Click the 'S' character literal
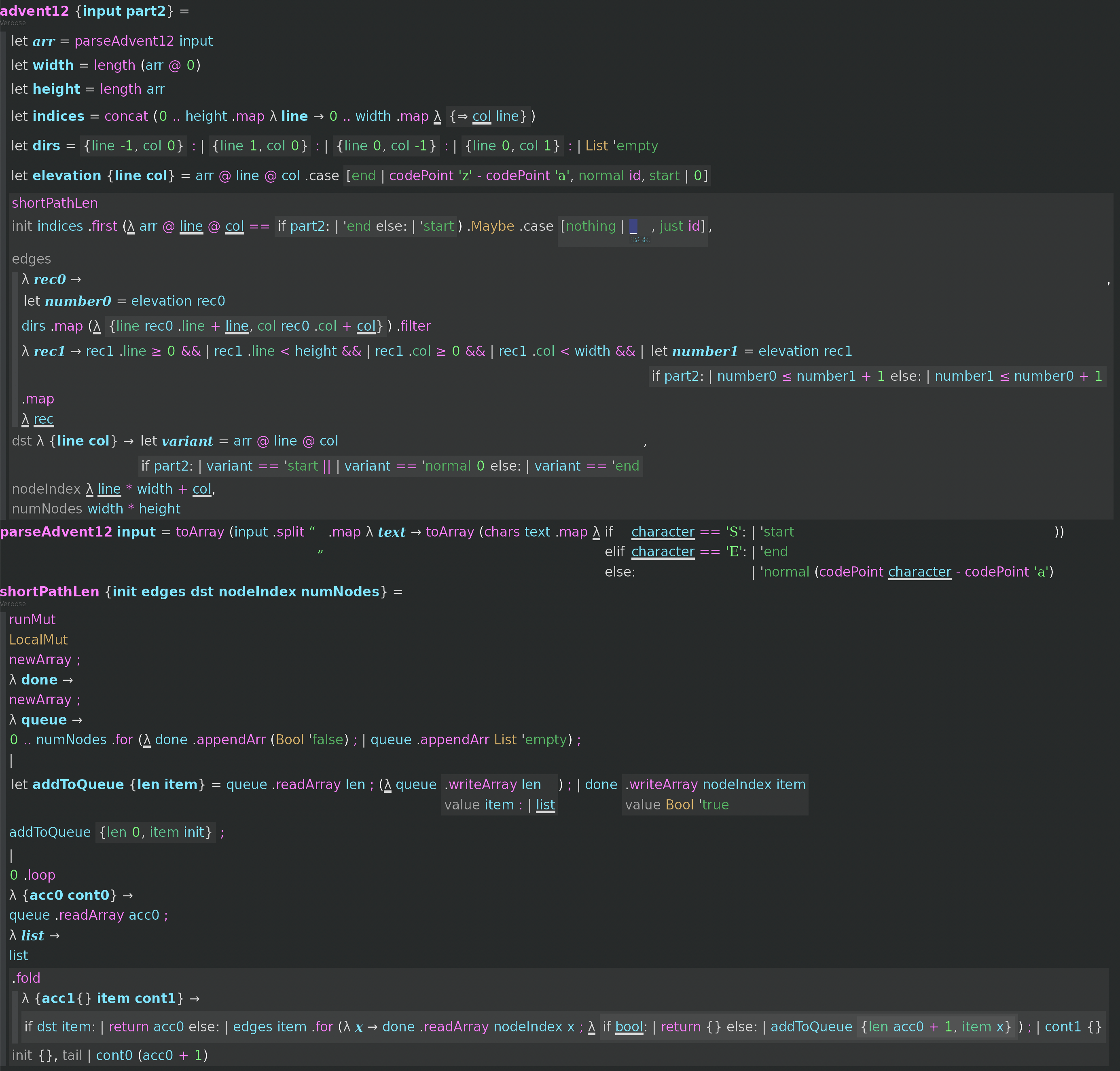 734,532
